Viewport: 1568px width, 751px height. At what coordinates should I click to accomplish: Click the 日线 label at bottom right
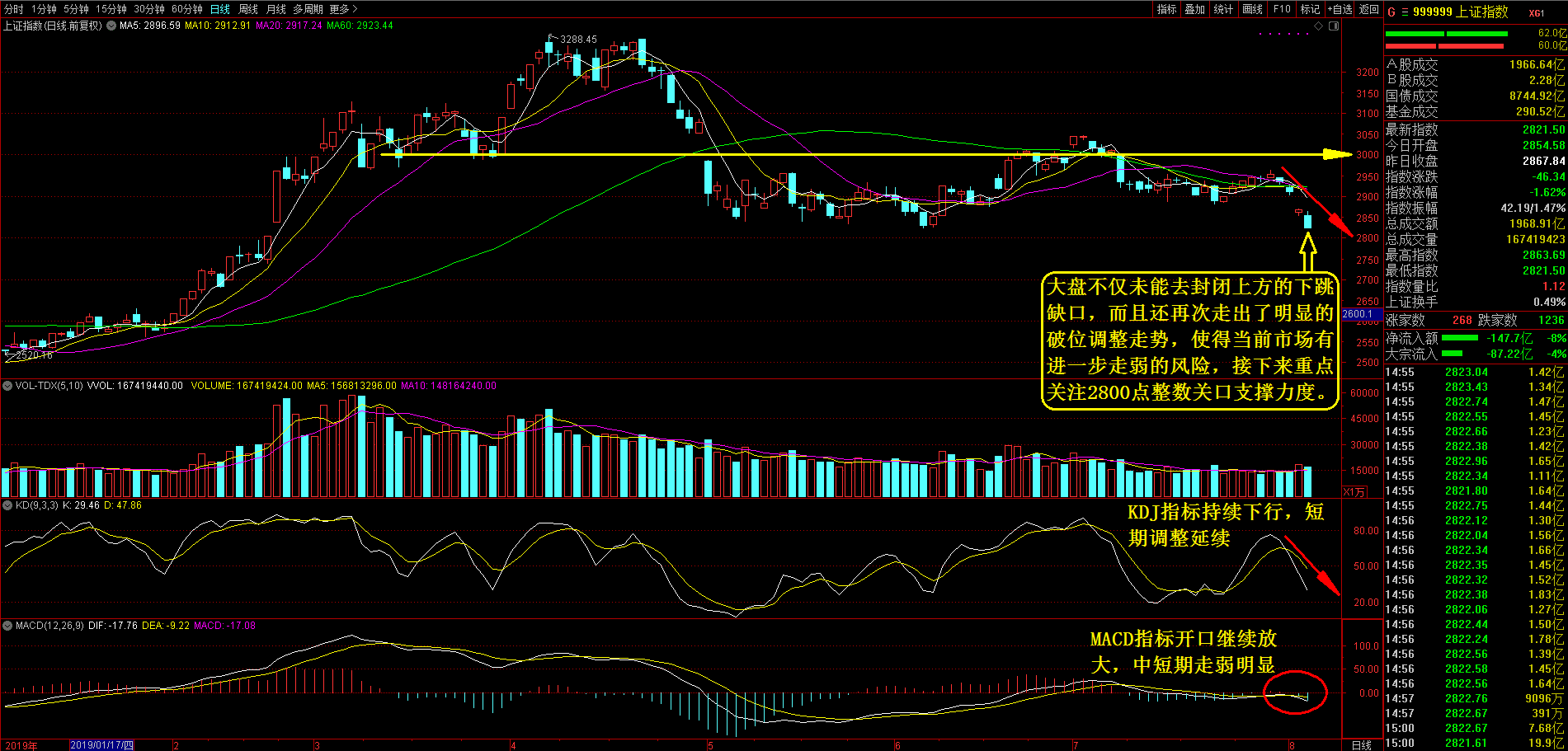[1362, 745]
